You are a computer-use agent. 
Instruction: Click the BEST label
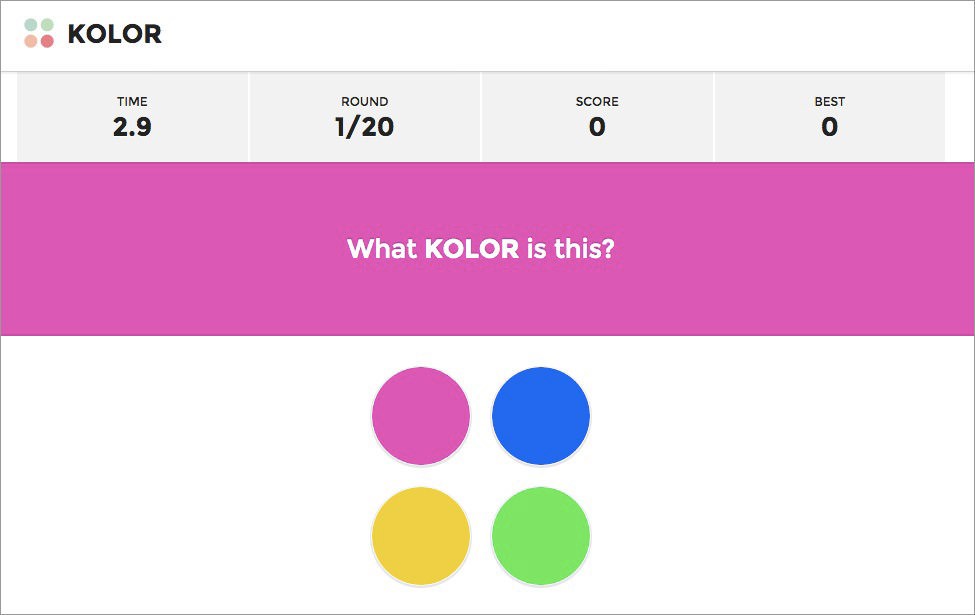829,101
